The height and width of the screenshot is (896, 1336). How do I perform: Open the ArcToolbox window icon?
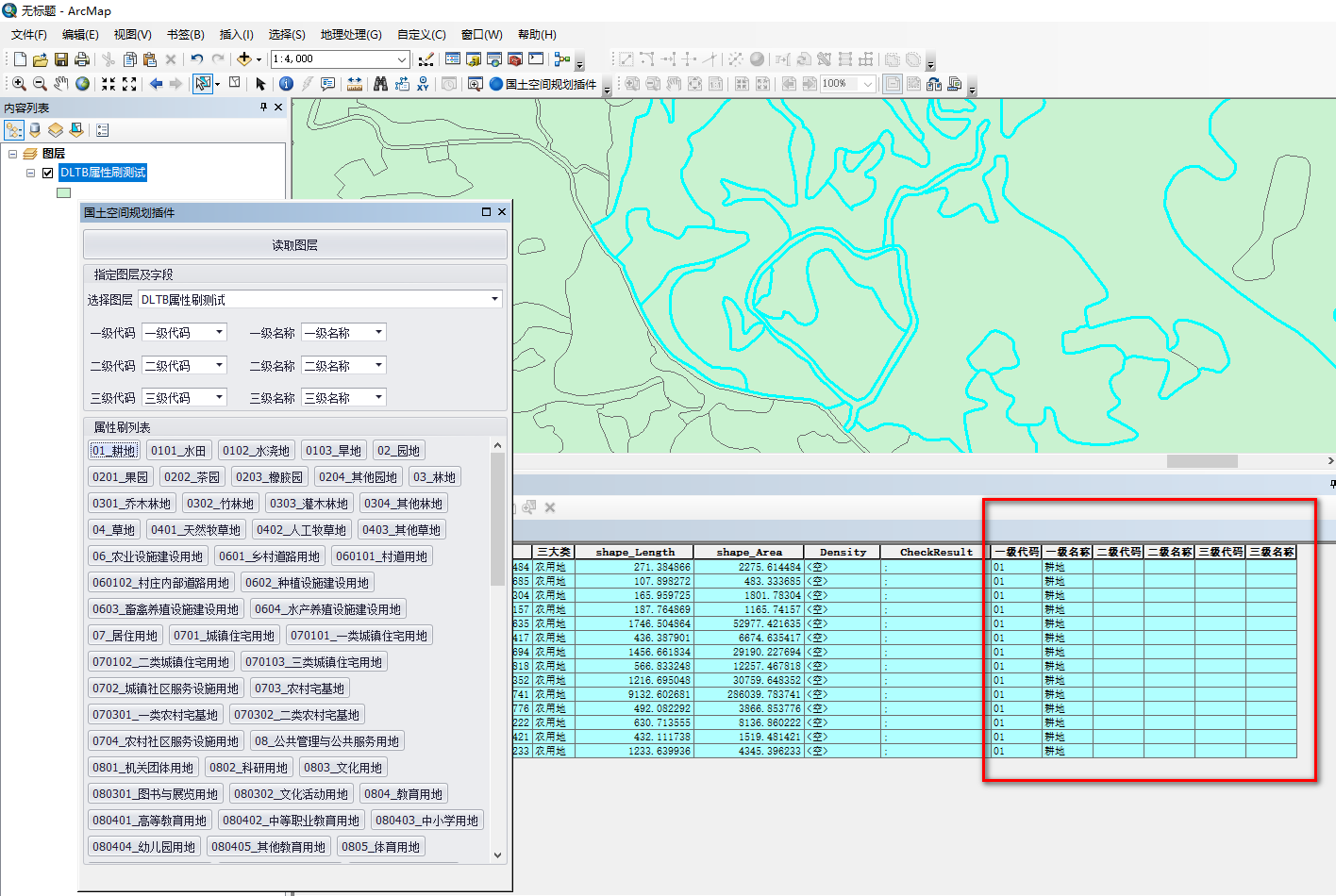(515, 59)
